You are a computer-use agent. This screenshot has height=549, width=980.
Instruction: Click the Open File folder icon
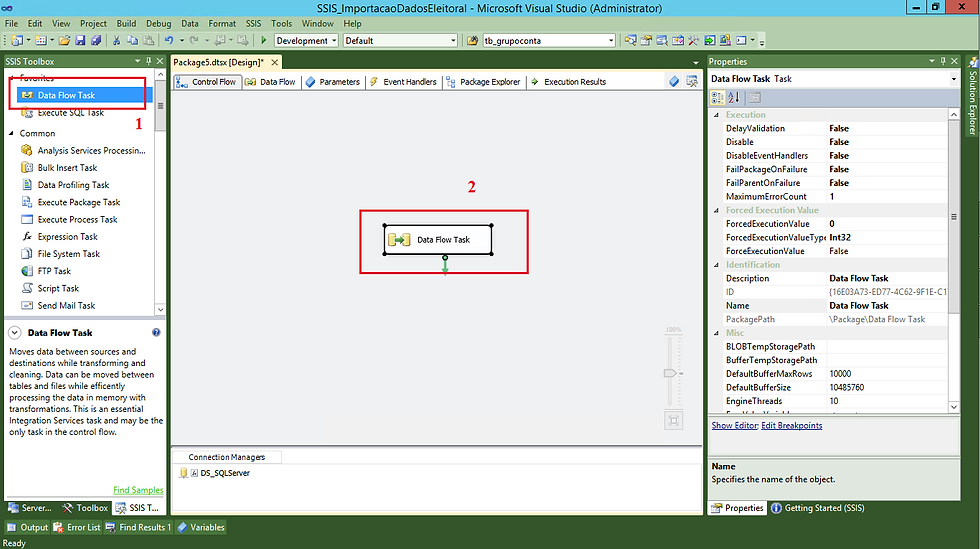pyautogui.click(x=64, y=41)
